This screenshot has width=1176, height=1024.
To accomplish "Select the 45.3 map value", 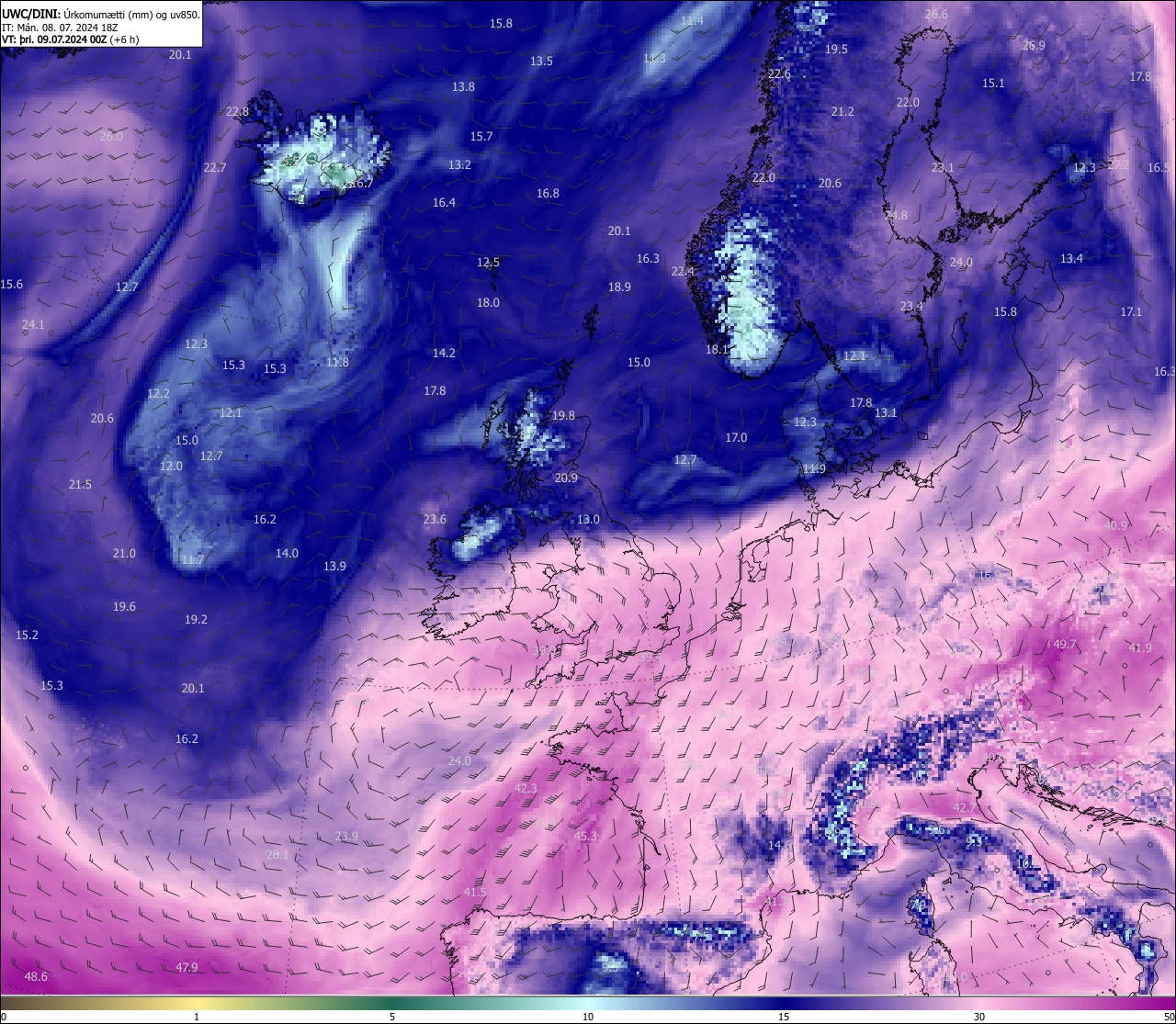I will (x=585, y=837).
